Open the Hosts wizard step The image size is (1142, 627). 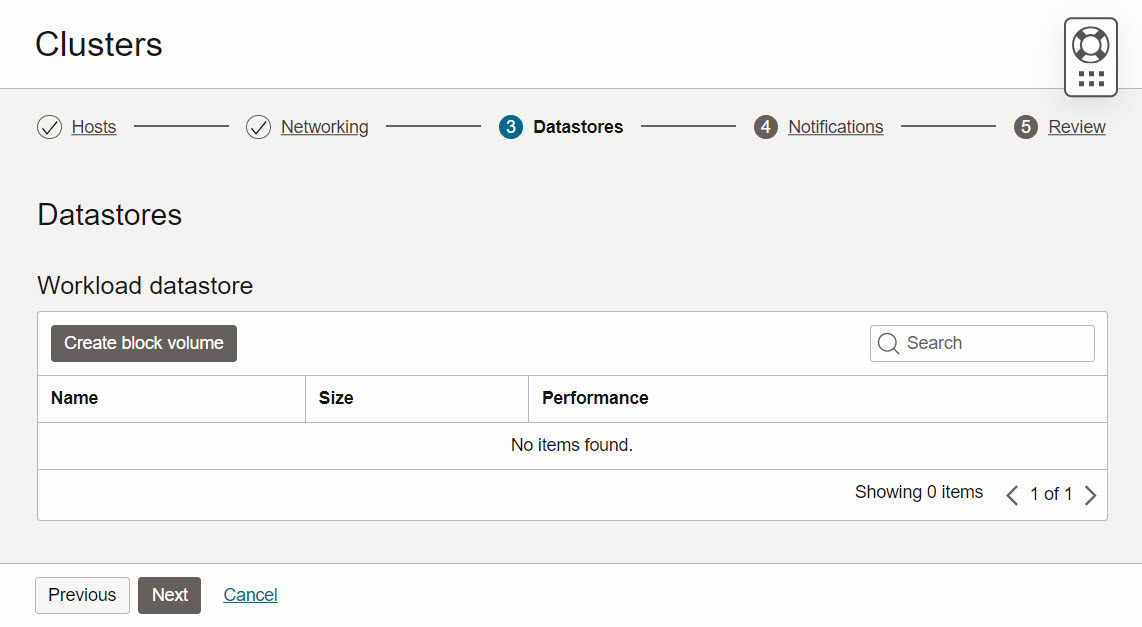(x=94, y=127)
